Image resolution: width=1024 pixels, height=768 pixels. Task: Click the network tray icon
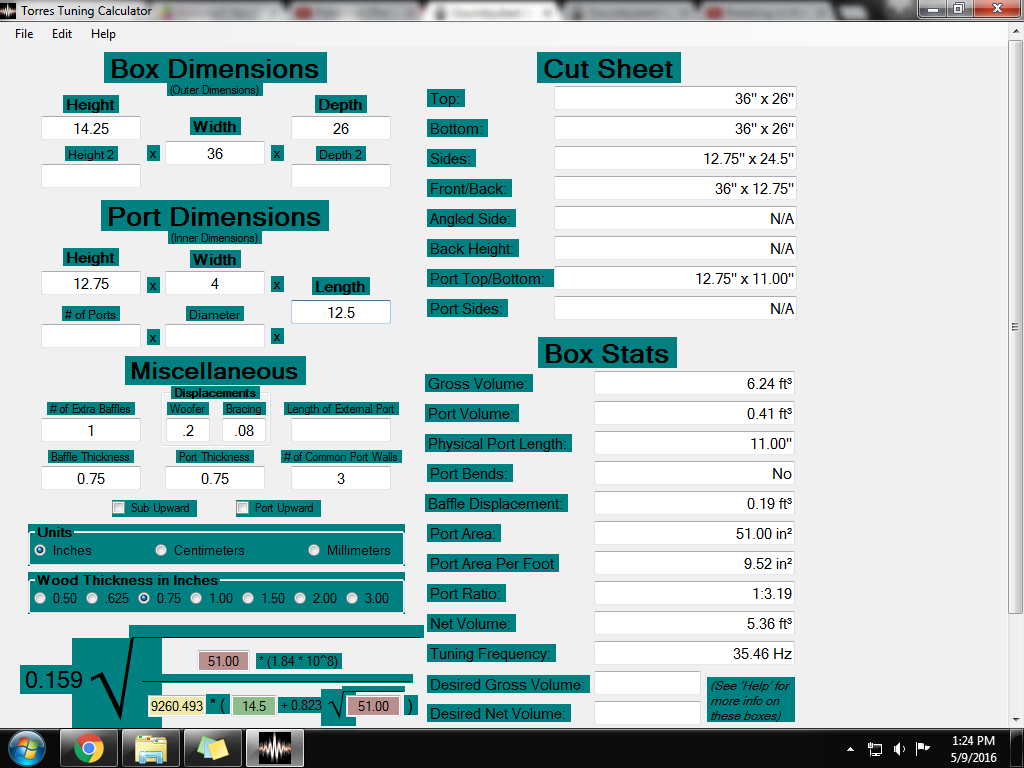[875, 749]
